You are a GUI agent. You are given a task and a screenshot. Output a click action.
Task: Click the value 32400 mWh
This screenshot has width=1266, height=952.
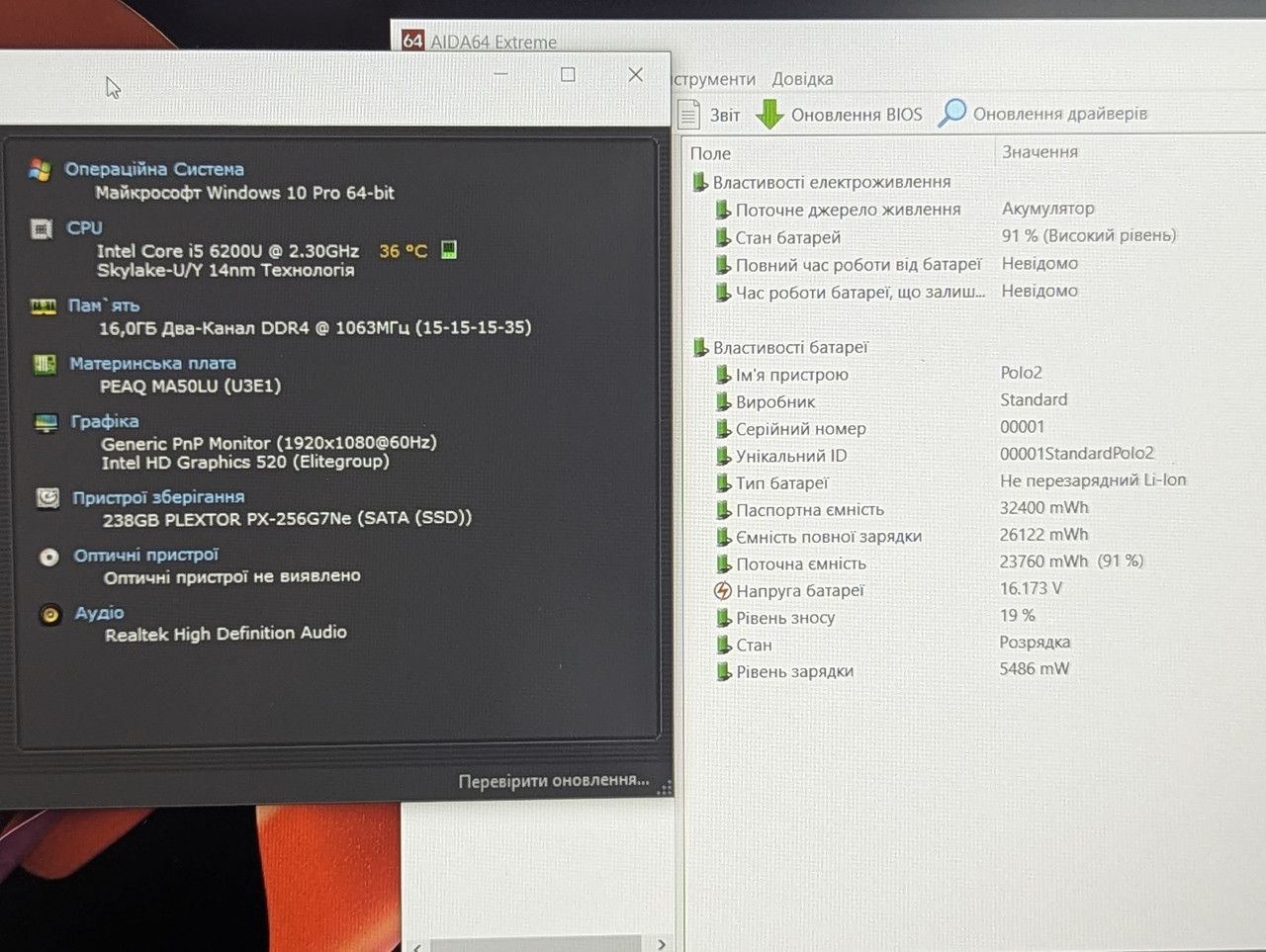pyautogui.click(x=1044, y=508)
